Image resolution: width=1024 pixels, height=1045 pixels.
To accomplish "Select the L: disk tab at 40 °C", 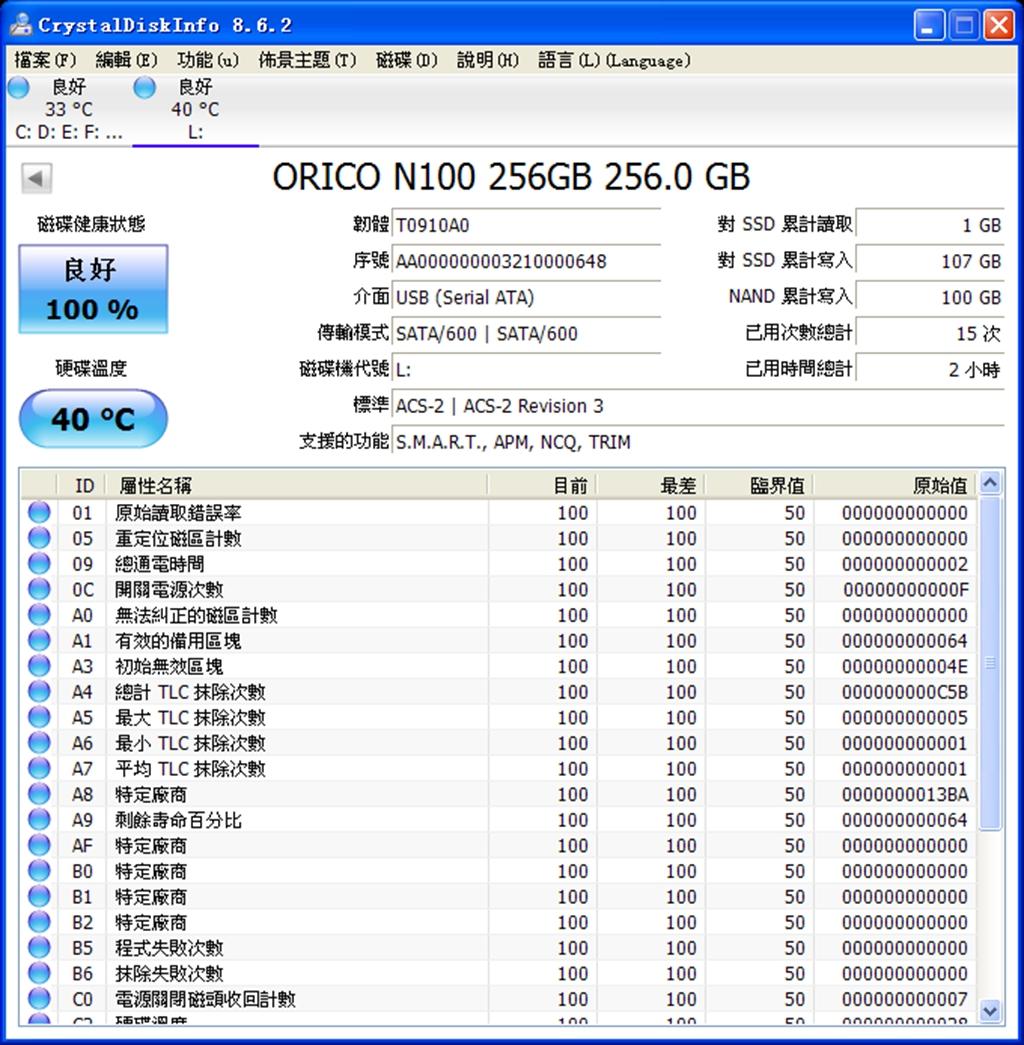I will pos(195,110).
